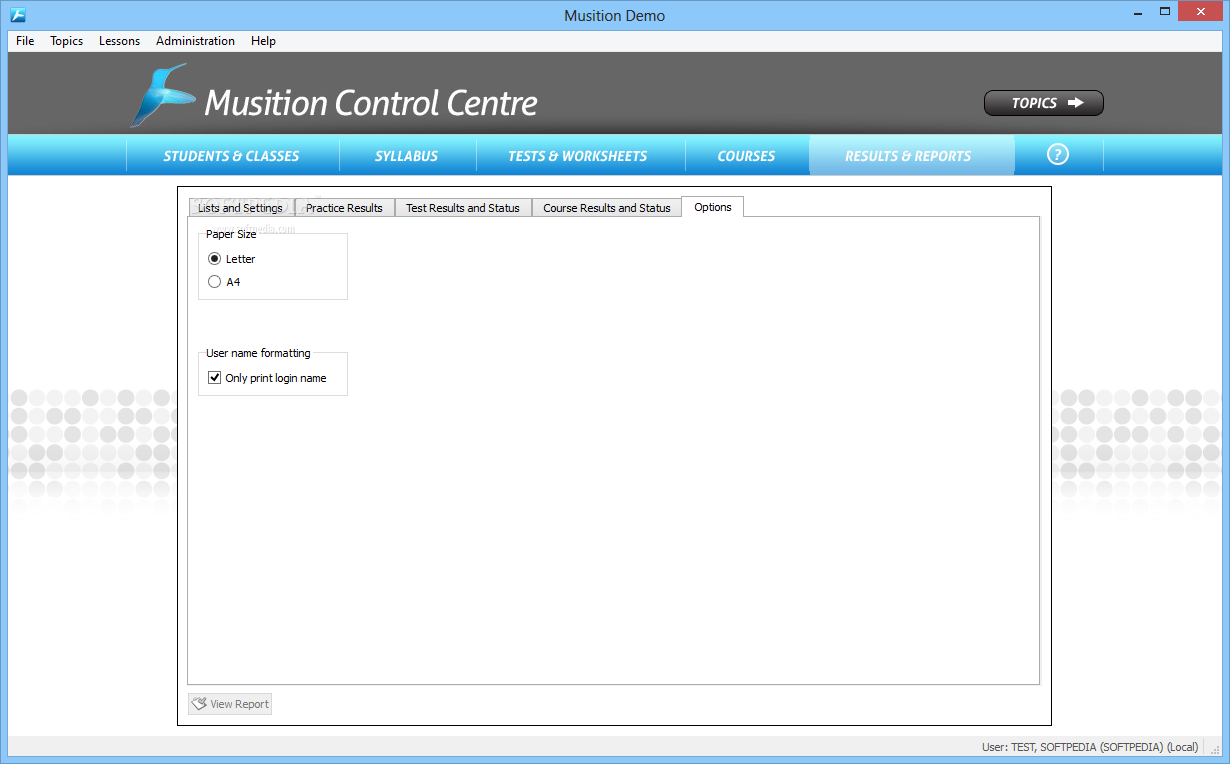Open the Lessons menu
The height and width of the screenshot is (764, 1230).
pos(119,41)
